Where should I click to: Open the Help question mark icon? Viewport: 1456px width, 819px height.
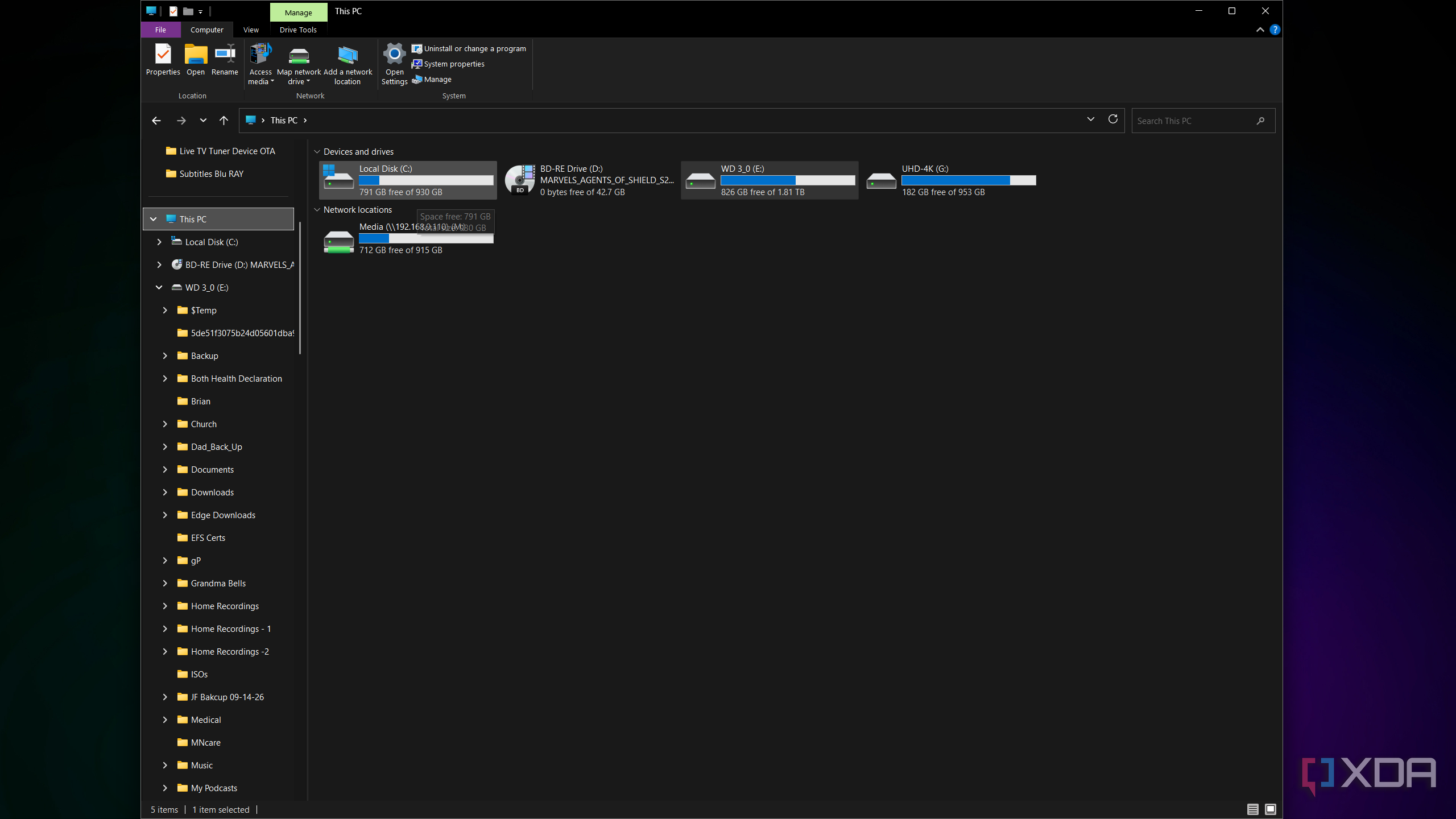pyautogui.click(x=1275, y=30)
